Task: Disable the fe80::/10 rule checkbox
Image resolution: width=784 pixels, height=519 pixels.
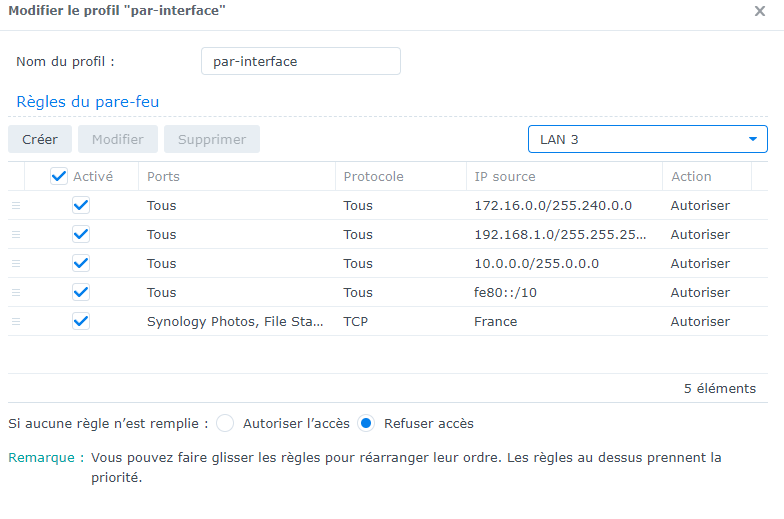Action: 81,292
